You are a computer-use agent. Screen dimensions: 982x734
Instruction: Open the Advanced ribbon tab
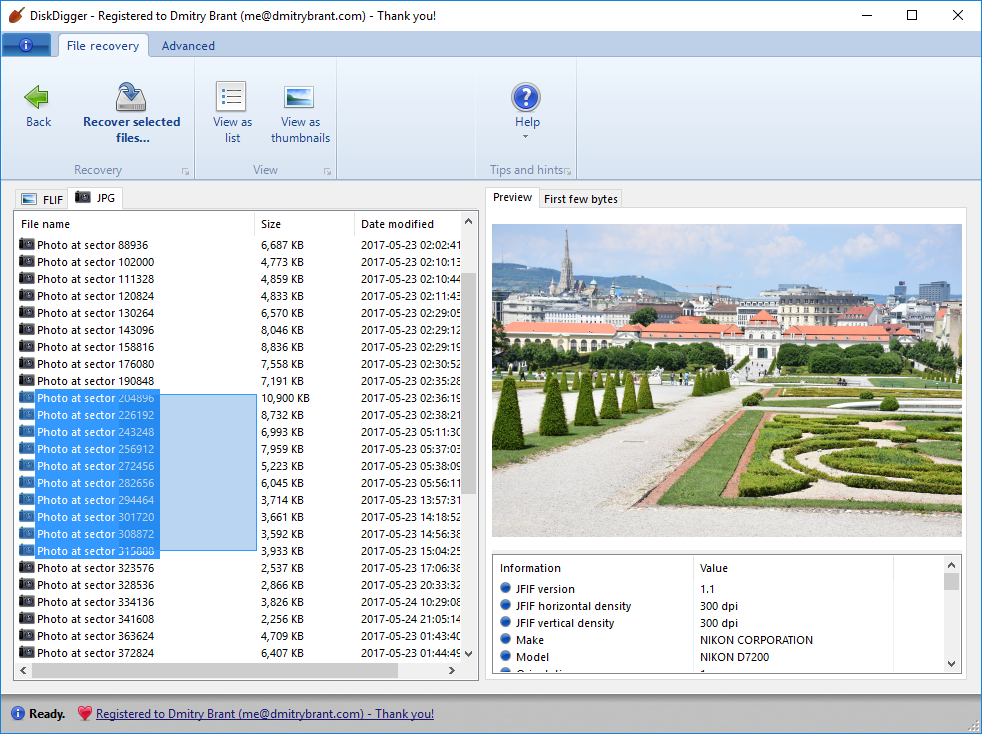click(188, 46)
